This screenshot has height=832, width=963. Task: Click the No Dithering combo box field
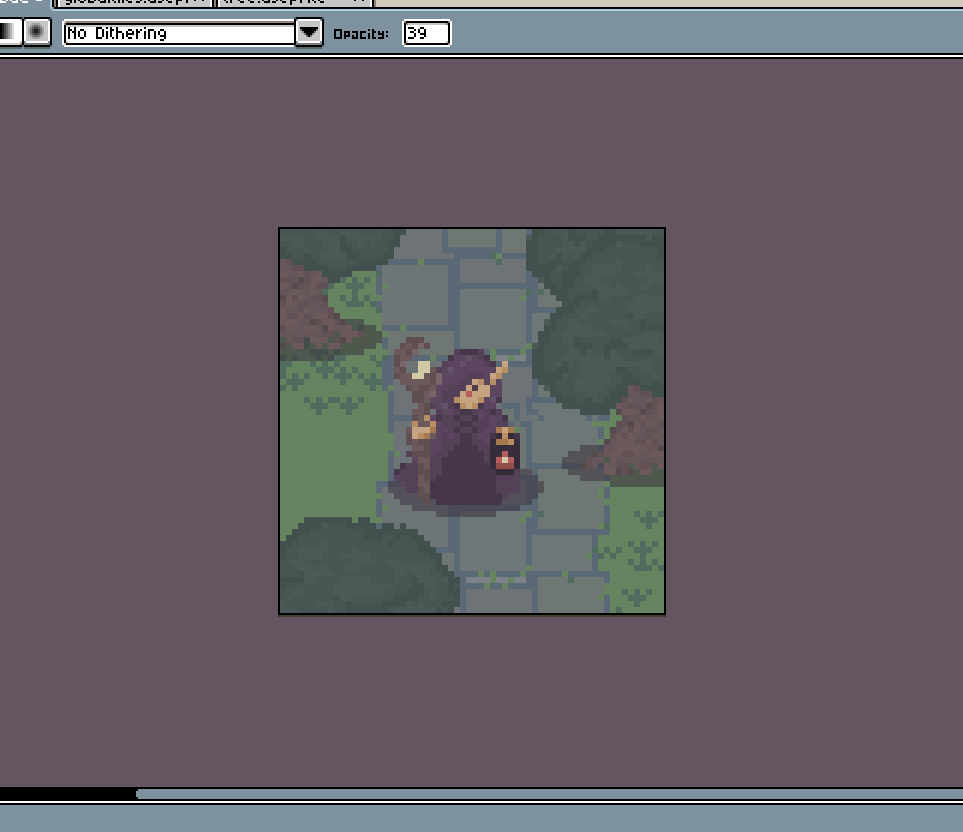(179, 33)
